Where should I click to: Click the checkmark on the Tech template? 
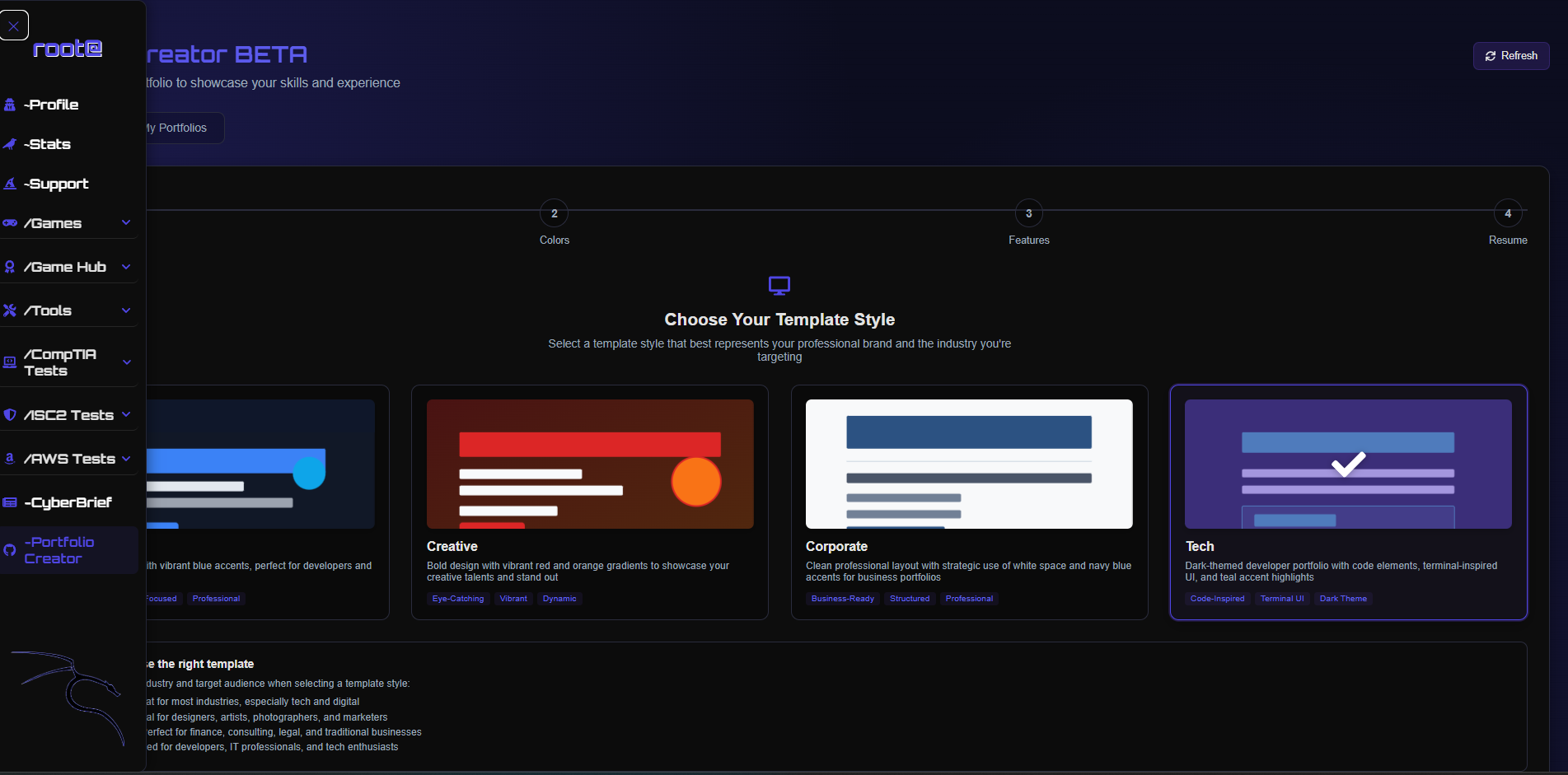click(x=1349, y=464)
